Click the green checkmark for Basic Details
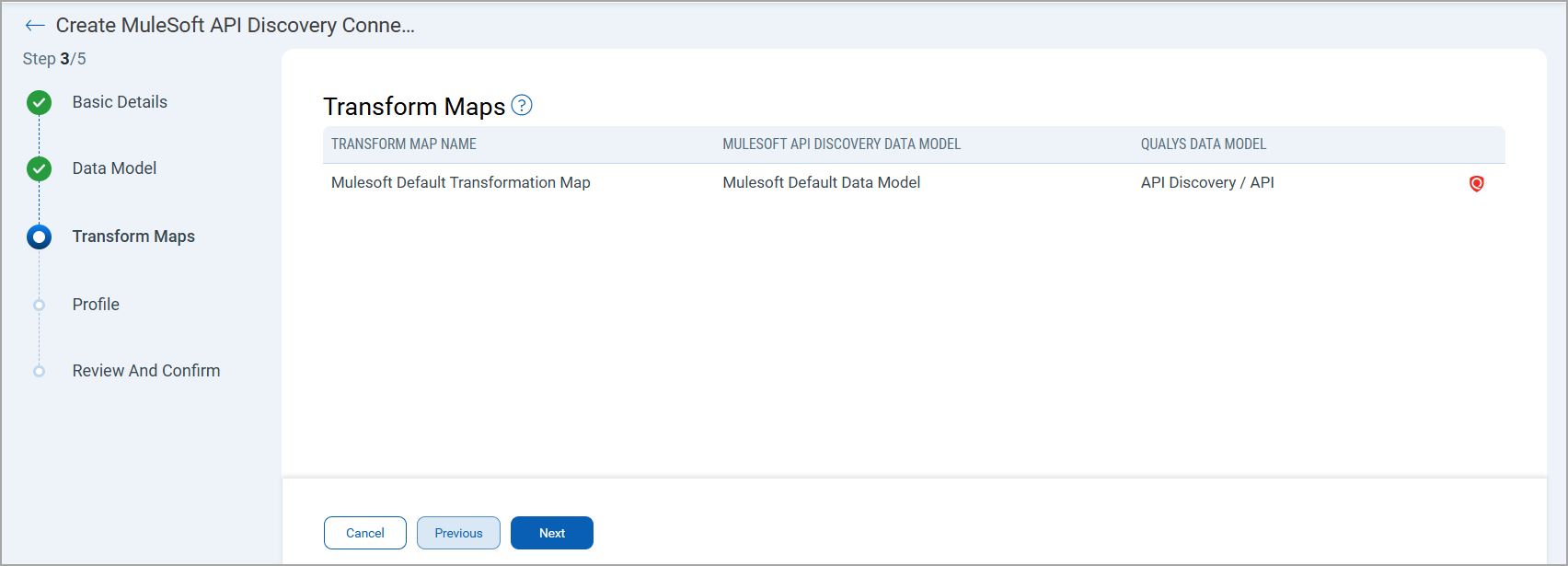The width and height of the screenshot is (1568, 566). point(39,102)
